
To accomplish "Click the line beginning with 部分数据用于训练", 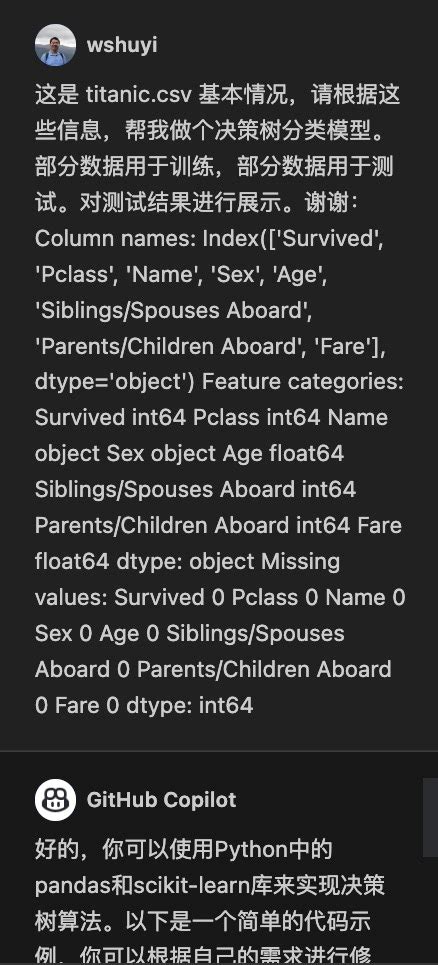I will (x=213, y=167).
